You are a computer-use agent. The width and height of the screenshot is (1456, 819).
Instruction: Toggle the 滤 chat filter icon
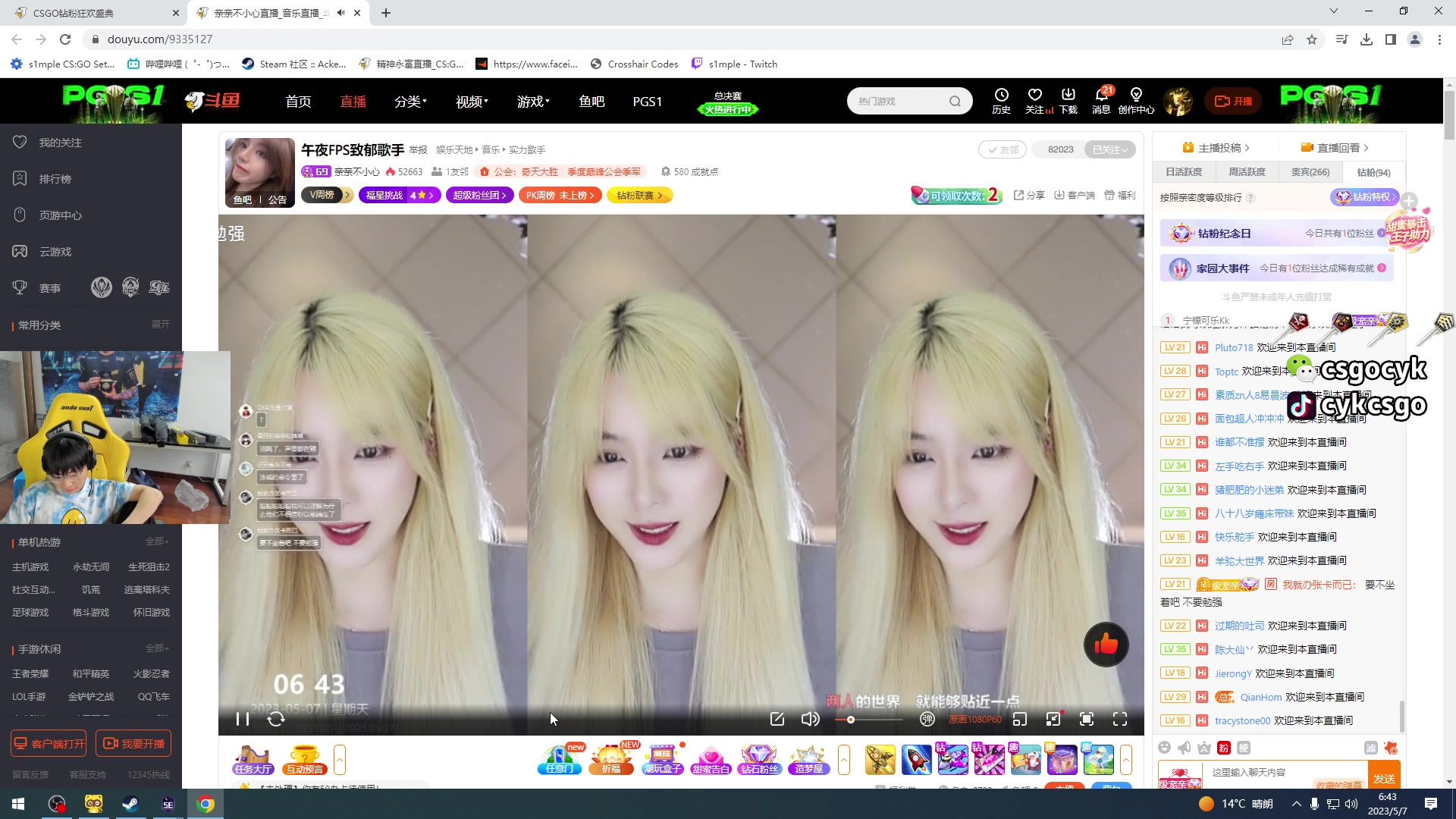1371,748
